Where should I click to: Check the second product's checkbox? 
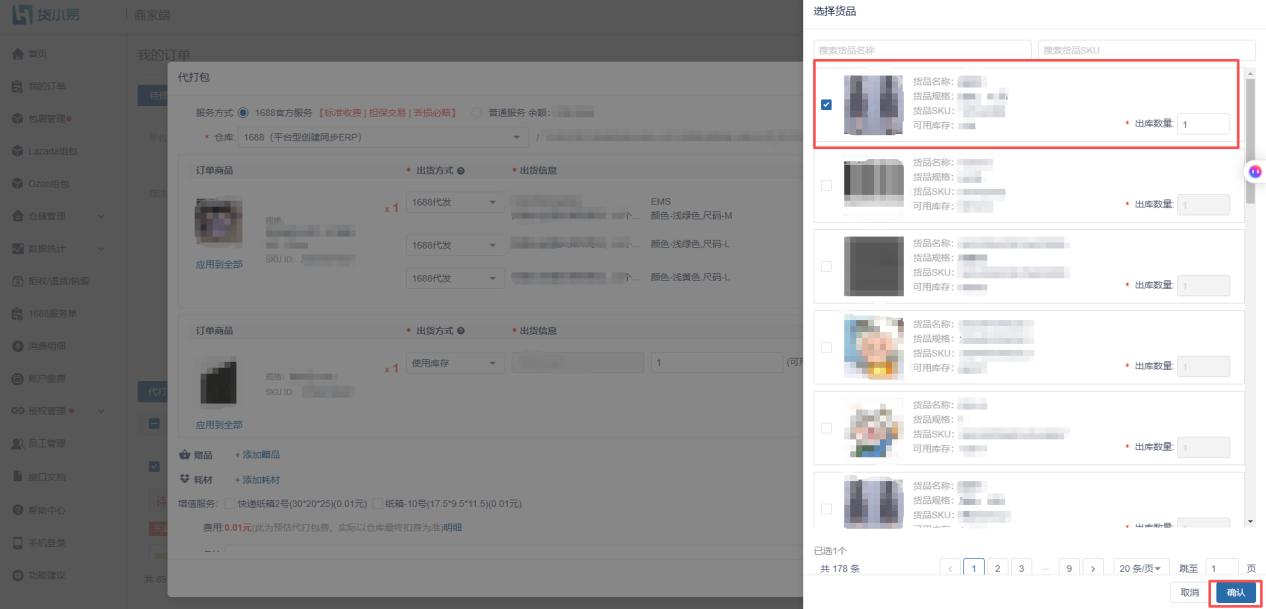826,185
